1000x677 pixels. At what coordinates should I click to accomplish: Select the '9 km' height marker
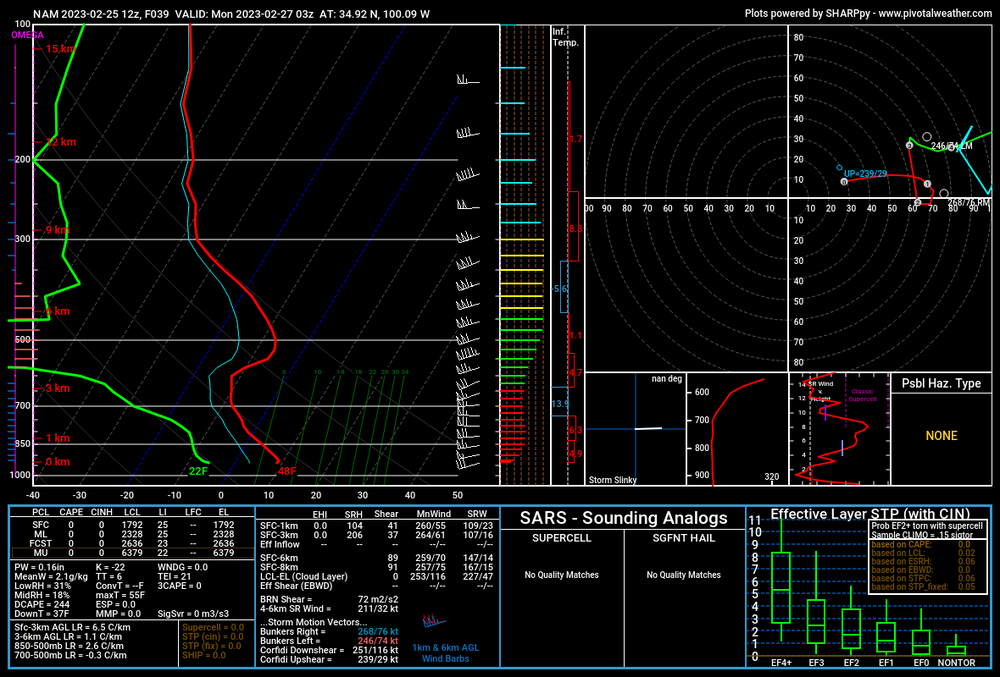pyautogui.click(x=57, y=229)
